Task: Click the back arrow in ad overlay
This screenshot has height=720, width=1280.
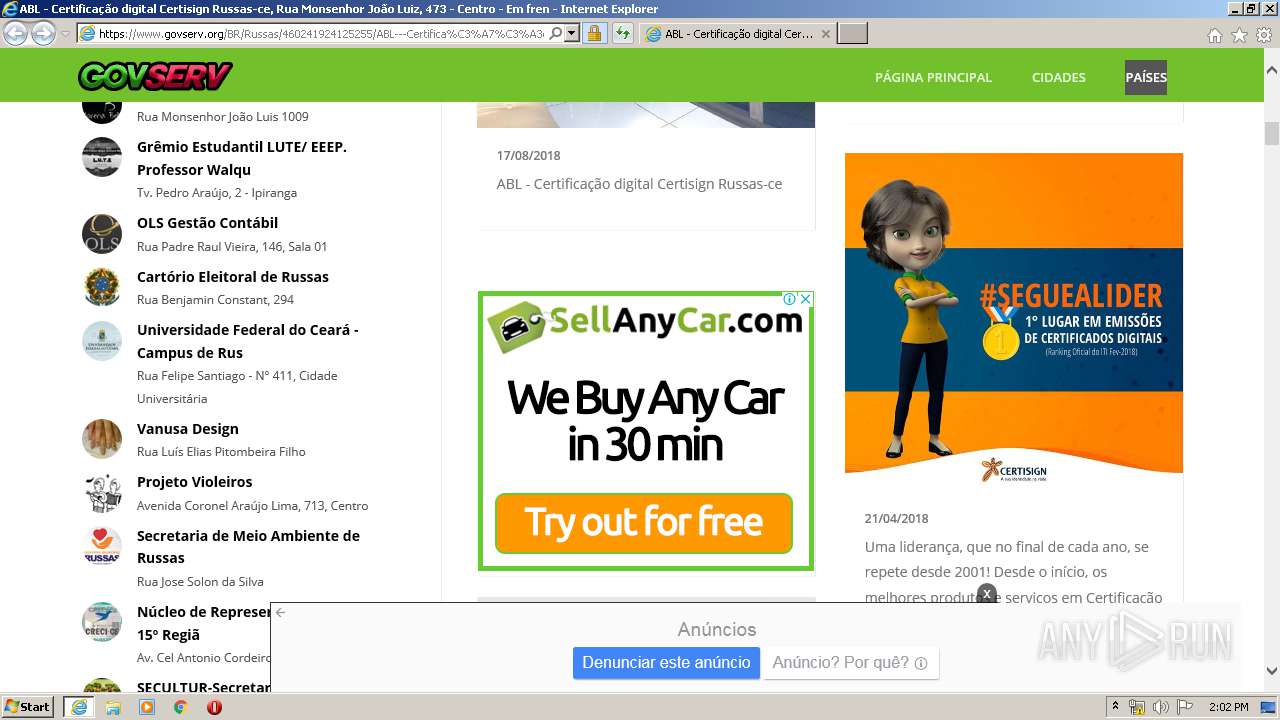Action: 281,612
